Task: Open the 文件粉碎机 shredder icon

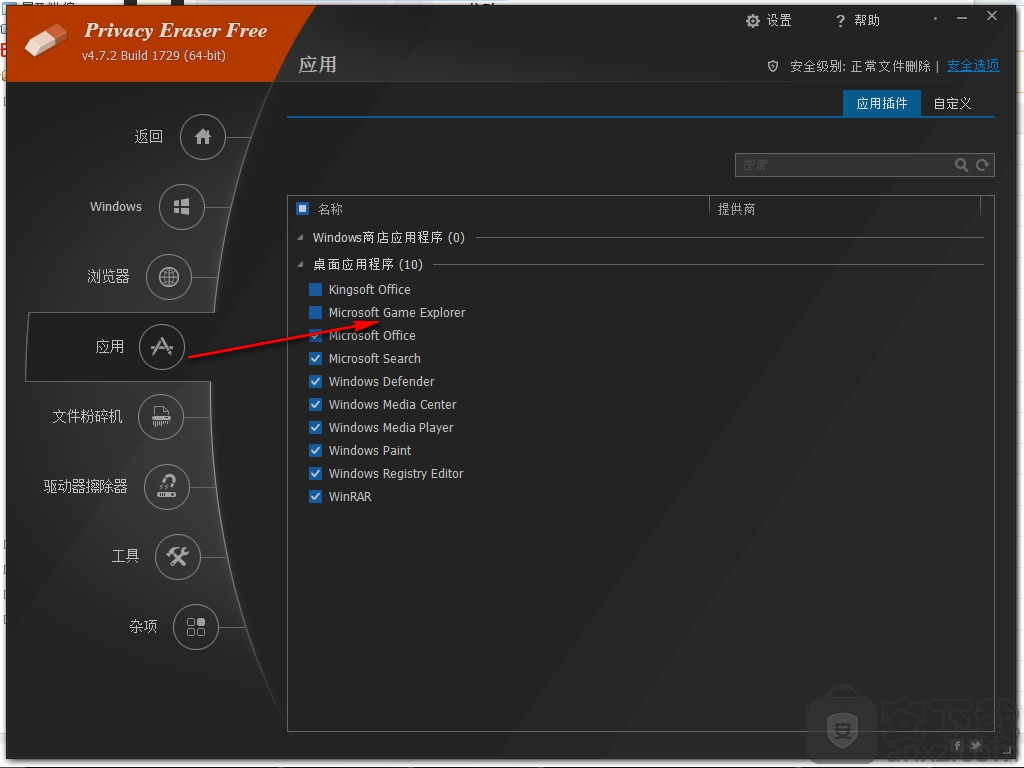Action: [x=161, y=417]
